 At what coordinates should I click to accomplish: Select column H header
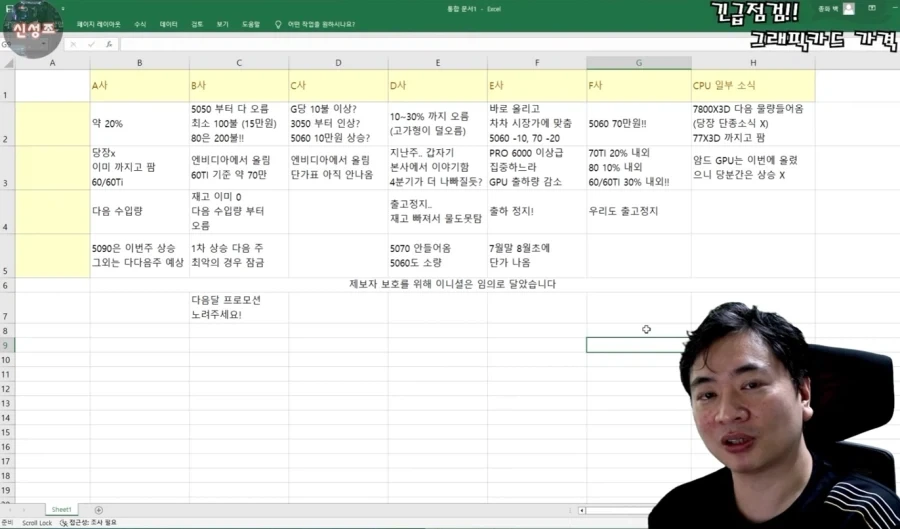(753, 63)
